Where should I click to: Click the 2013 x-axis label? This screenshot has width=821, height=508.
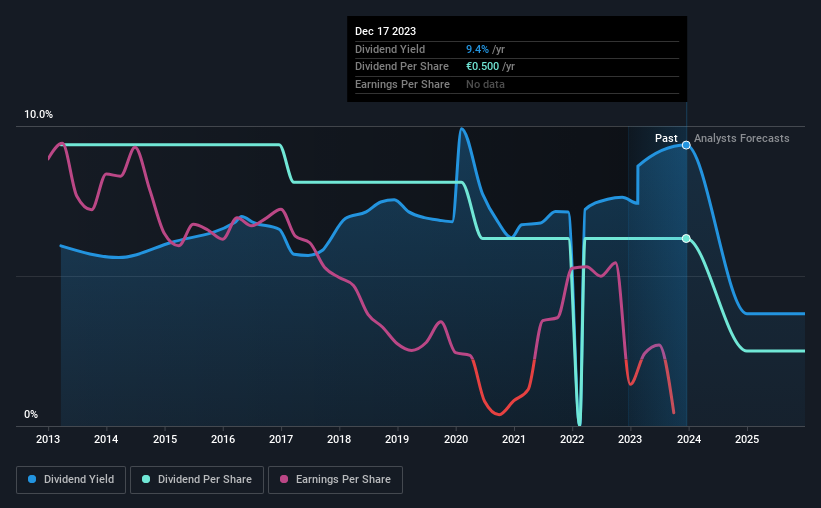point(48,439)
